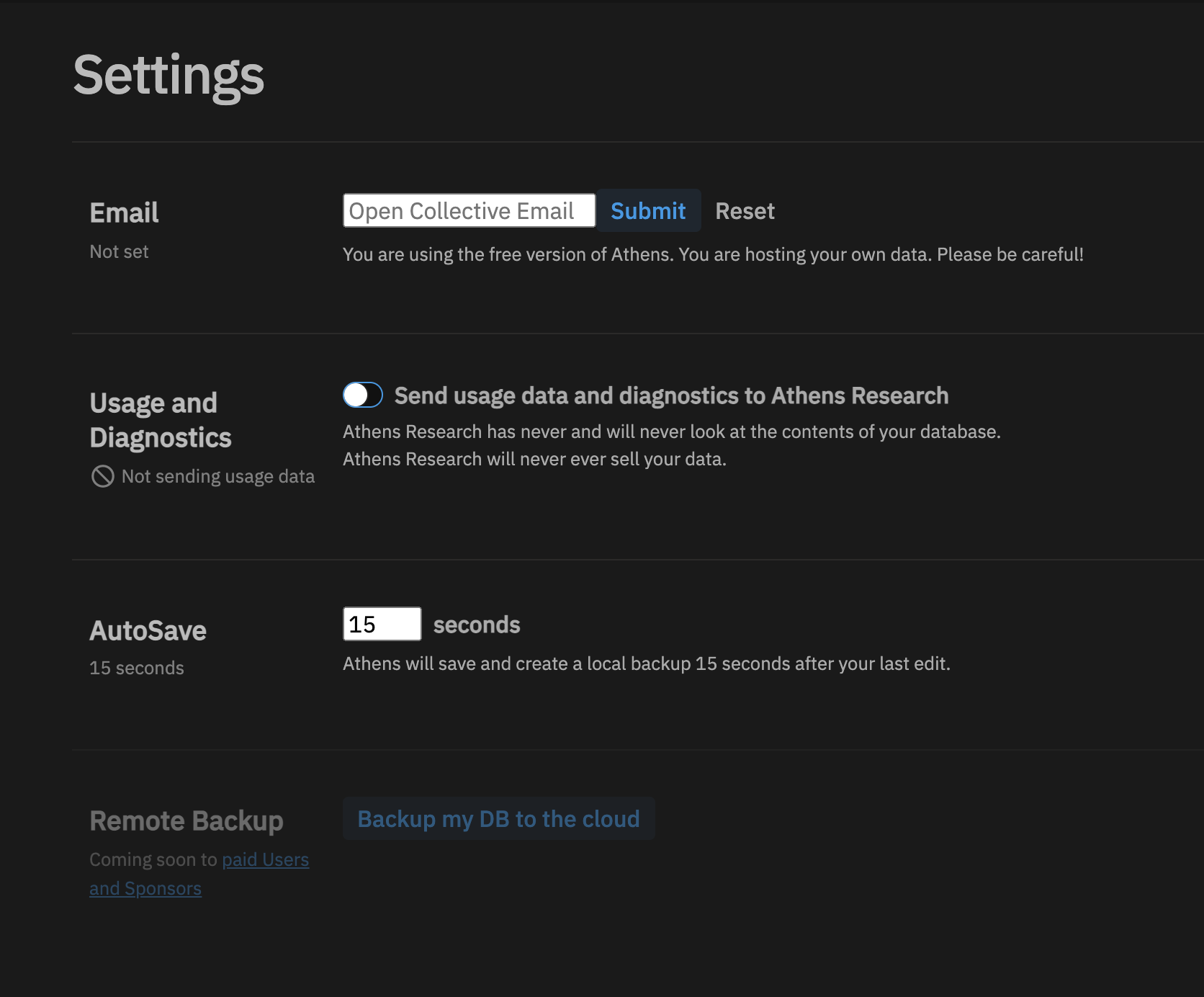This screenshot has height=997, width=1204.
Task: Open the 'paid Users and Sponsors' link
Action: [264, 859]
